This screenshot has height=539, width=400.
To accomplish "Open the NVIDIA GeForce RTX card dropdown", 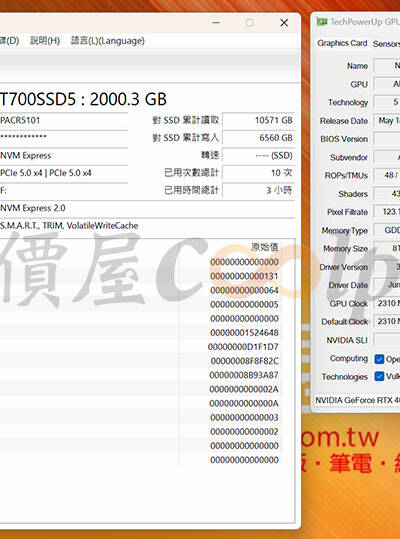I will [x=357, y=400].
